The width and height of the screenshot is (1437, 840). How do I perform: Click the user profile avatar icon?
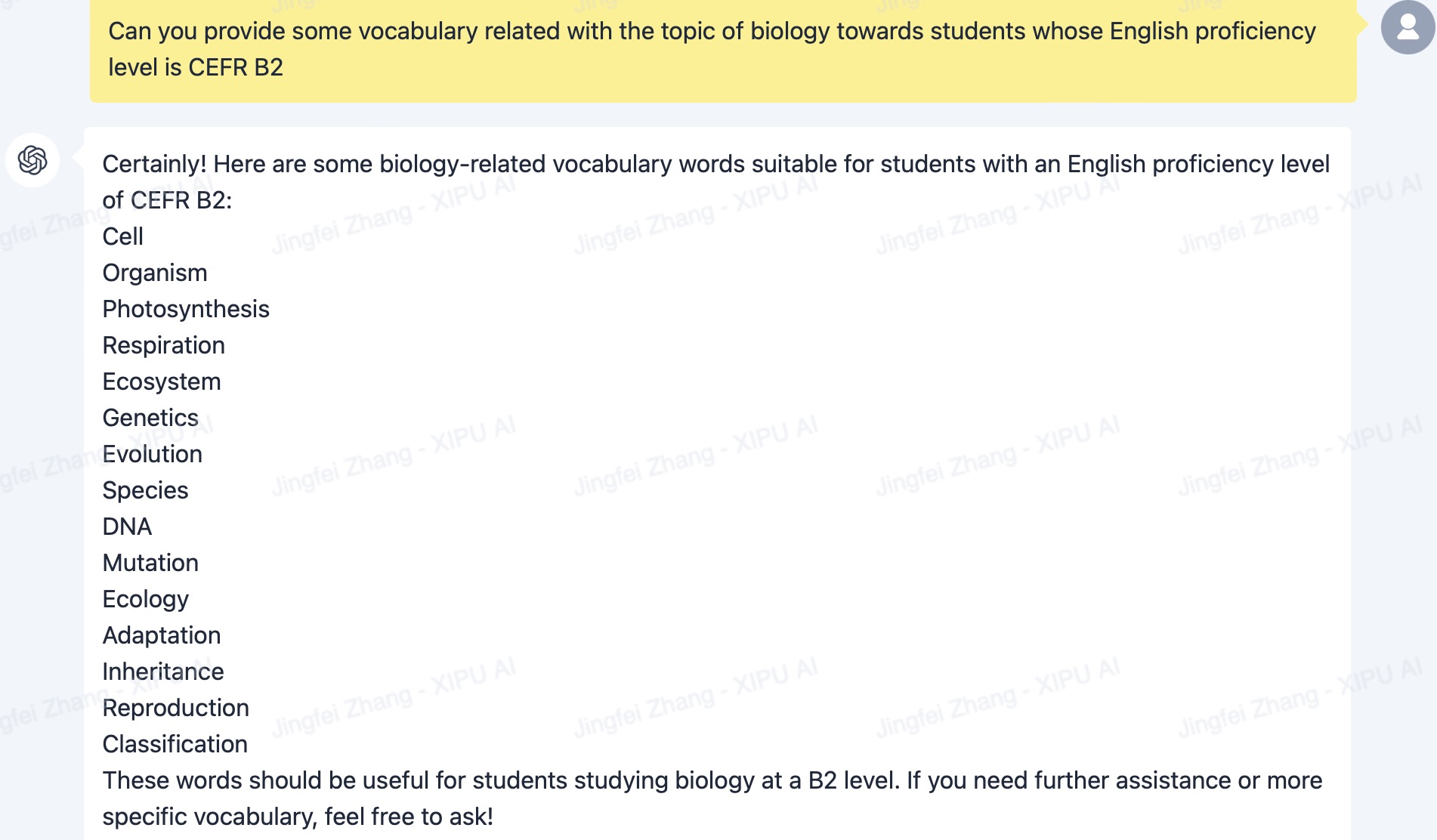click(x=1408, y=27)
